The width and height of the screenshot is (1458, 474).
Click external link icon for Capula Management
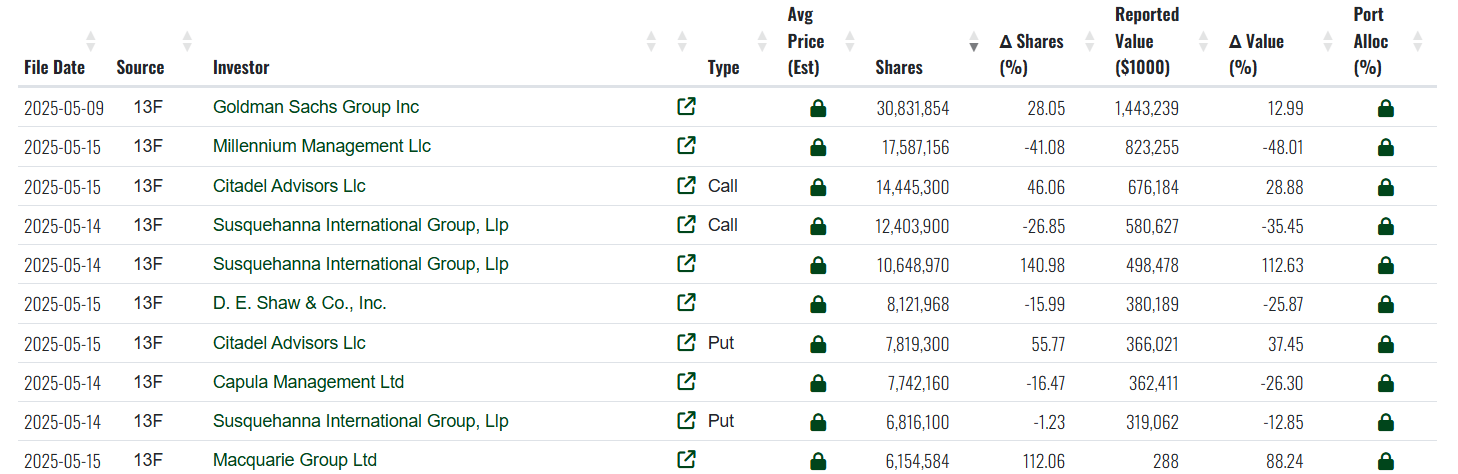(x=686, y=382)
